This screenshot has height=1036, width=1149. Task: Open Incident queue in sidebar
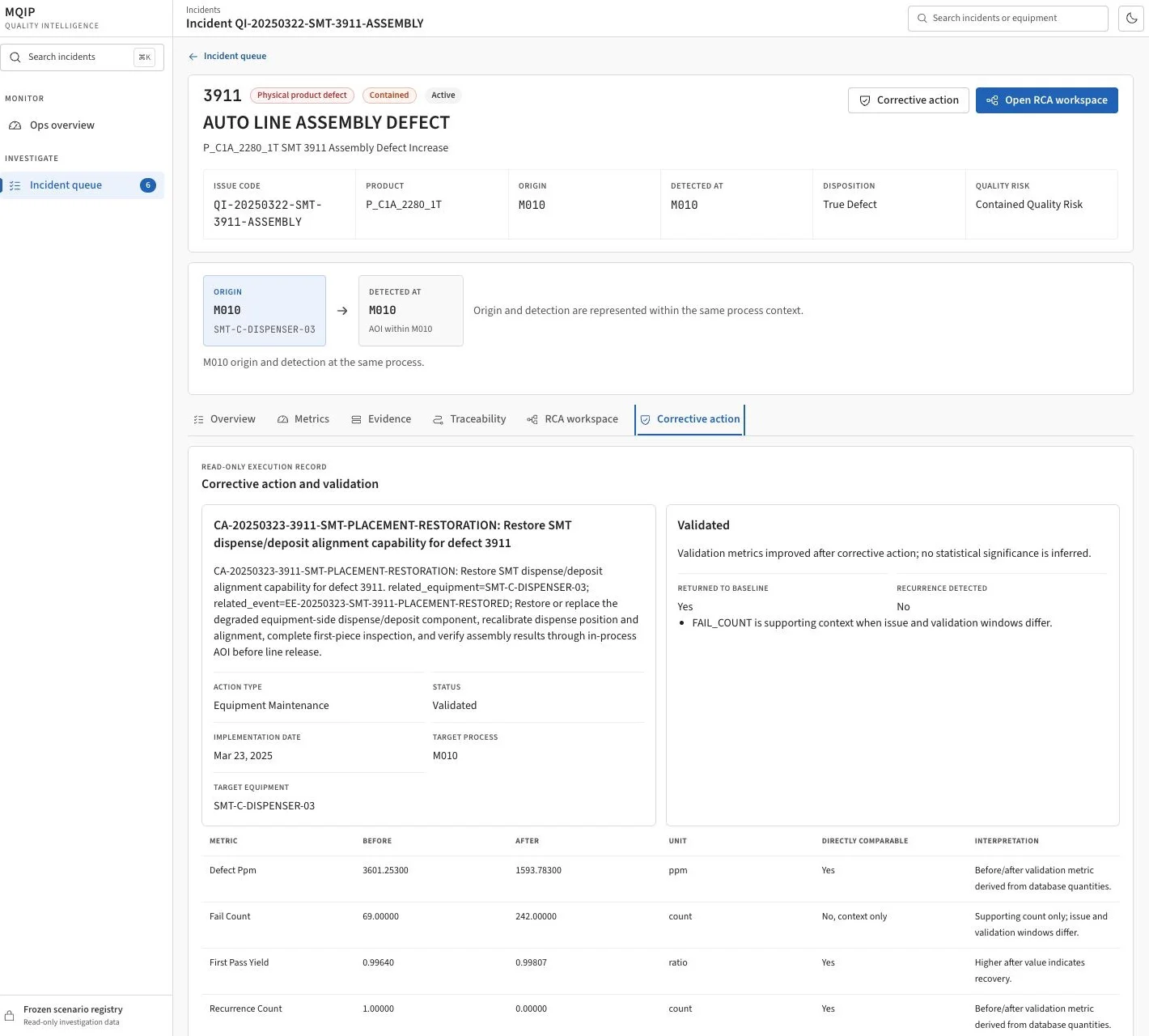tap(82, 185)
